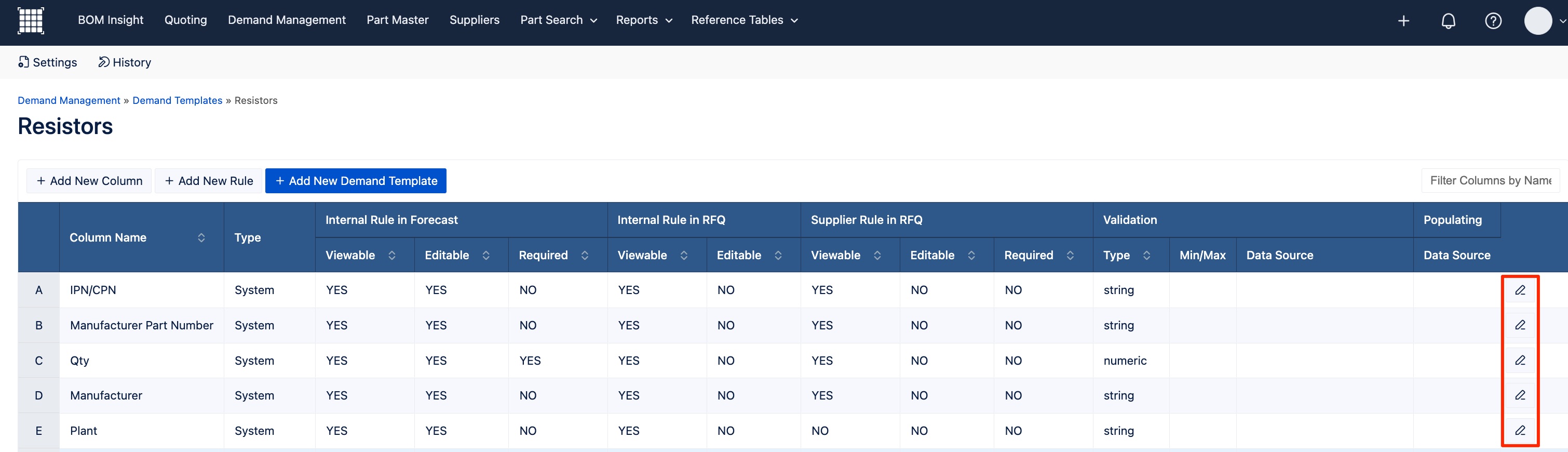
Task: Click row letter E cell
Action: 39,431
